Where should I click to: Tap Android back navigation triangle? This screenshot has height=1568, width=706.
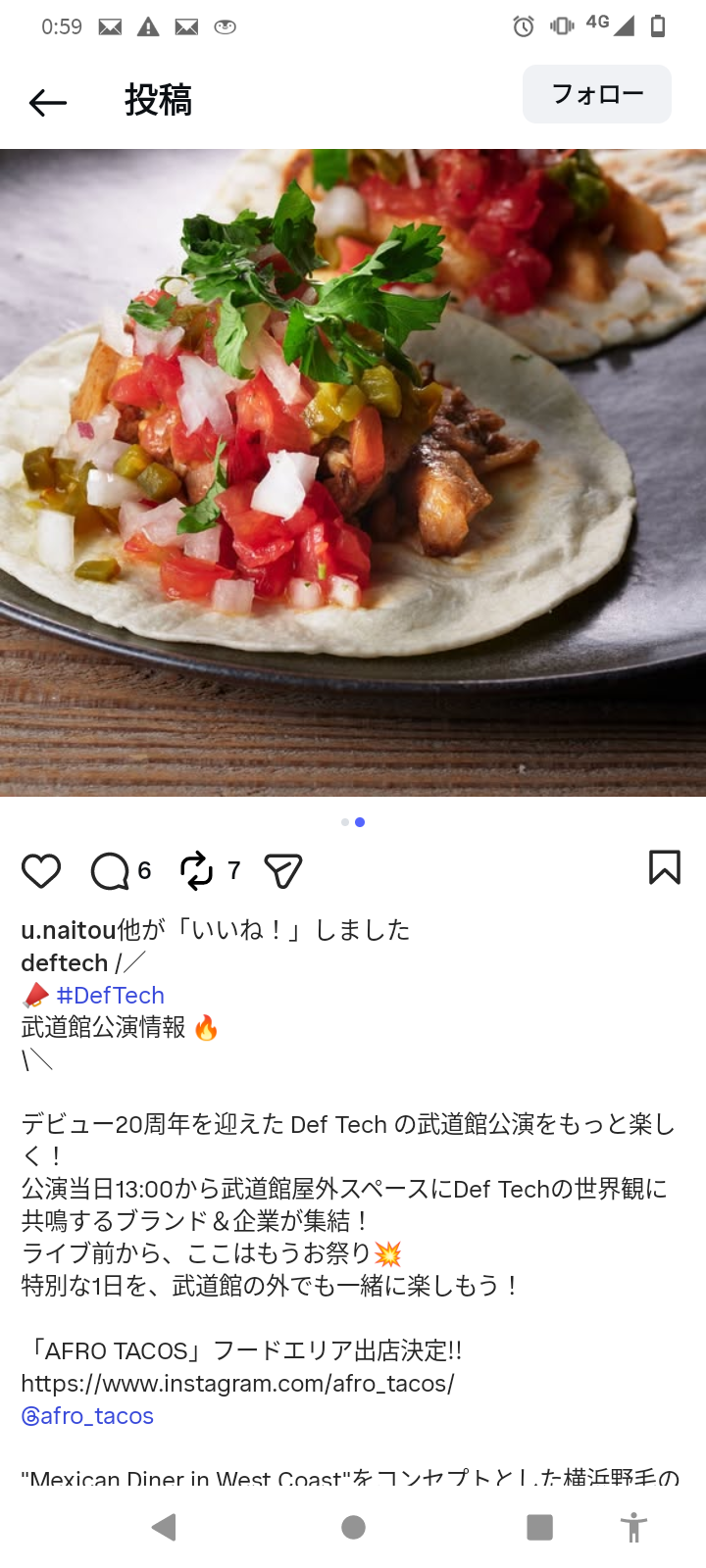coord(164,1527)
